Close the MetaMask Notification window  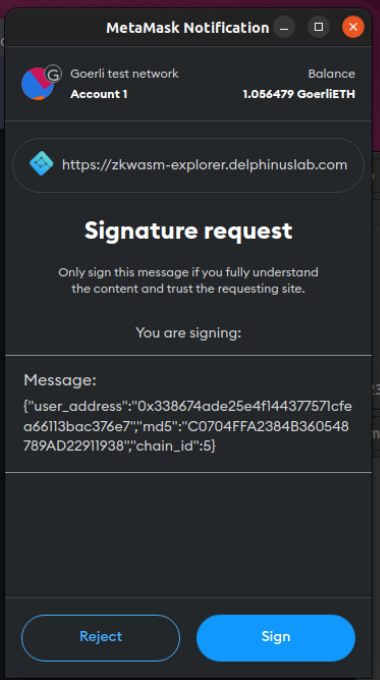click(x=353, y=27)
